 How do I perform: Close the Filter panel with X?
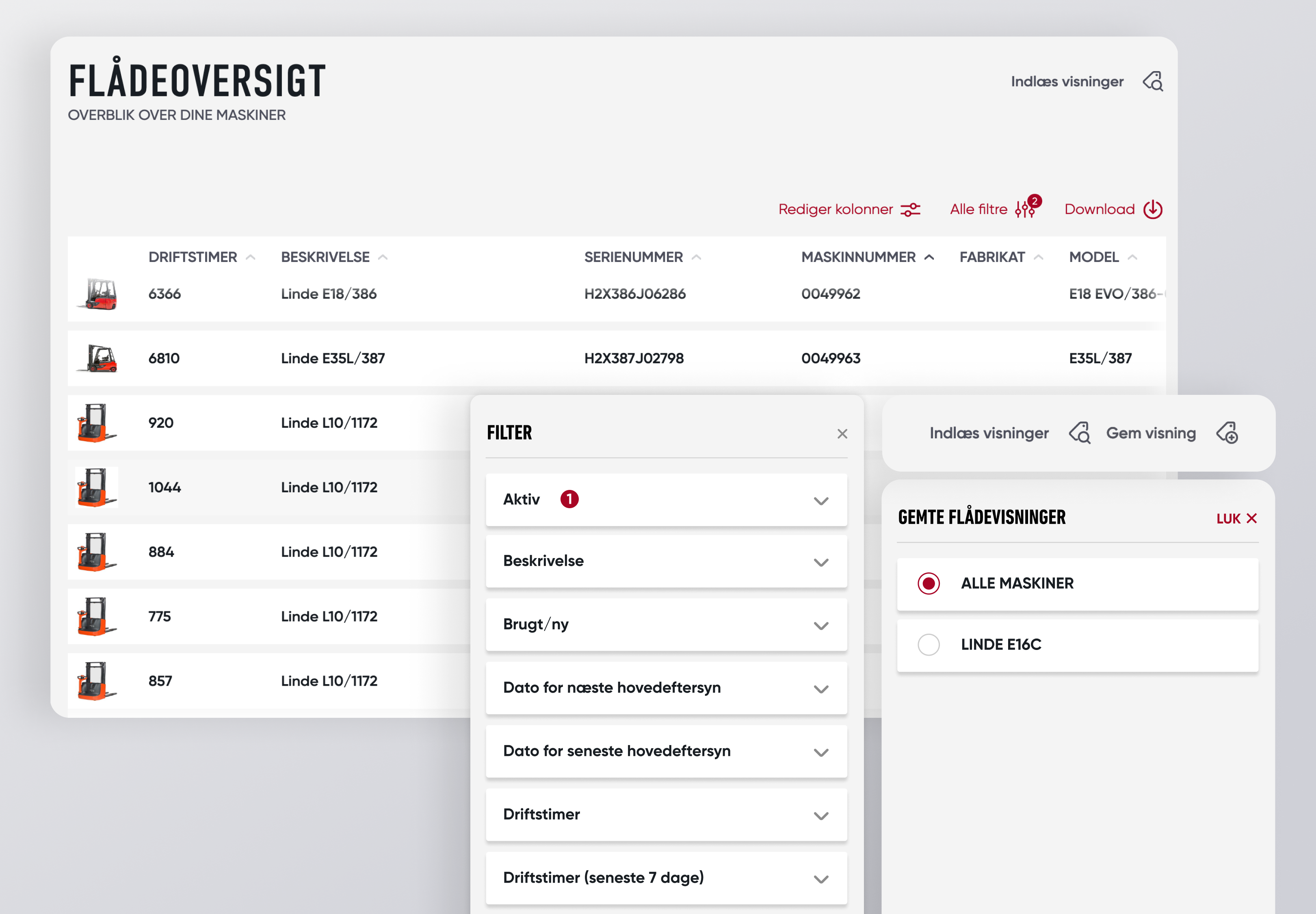(842, 433)
